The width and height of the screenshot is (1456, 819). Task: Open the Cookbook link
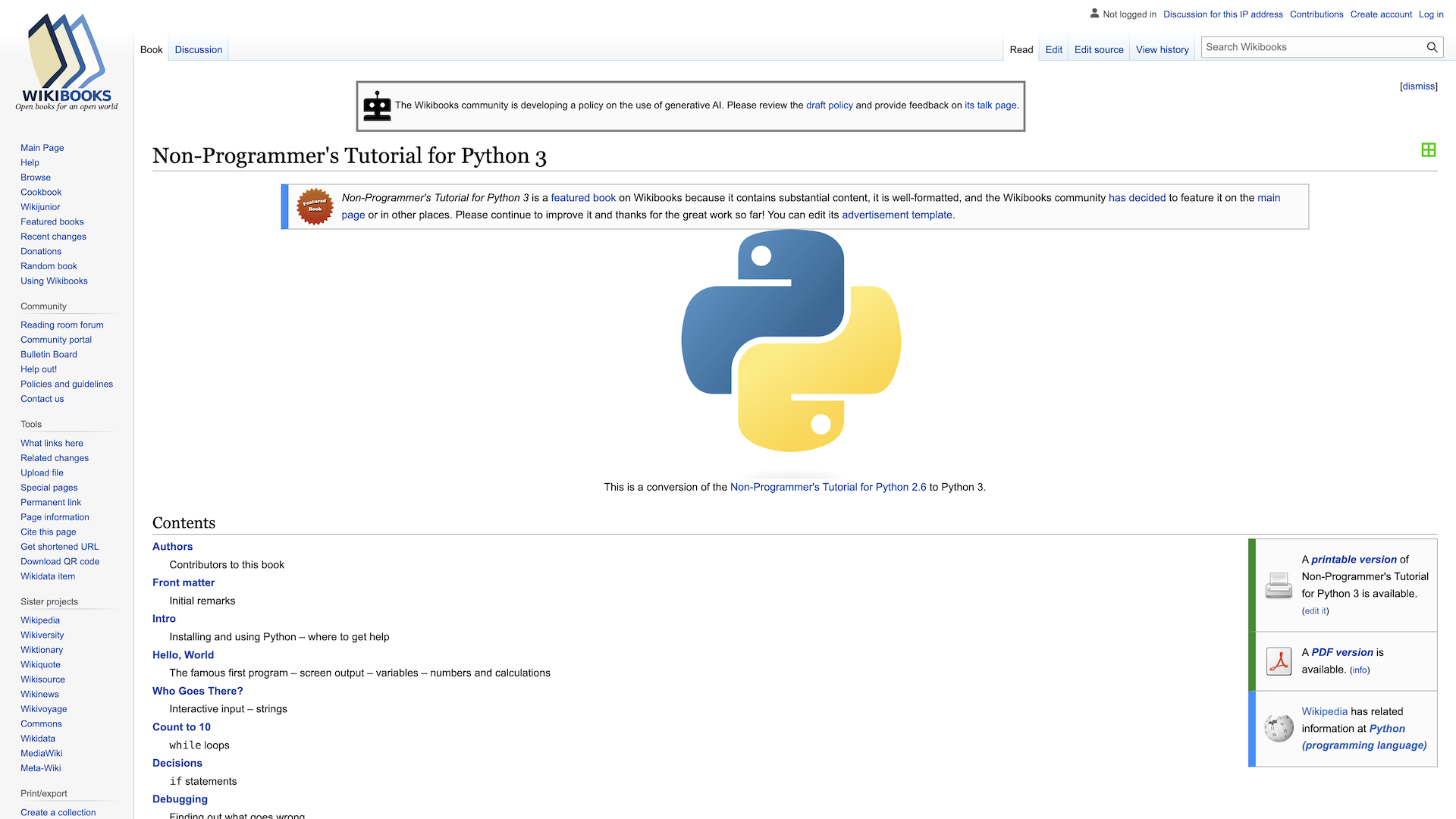pos(41,193)
